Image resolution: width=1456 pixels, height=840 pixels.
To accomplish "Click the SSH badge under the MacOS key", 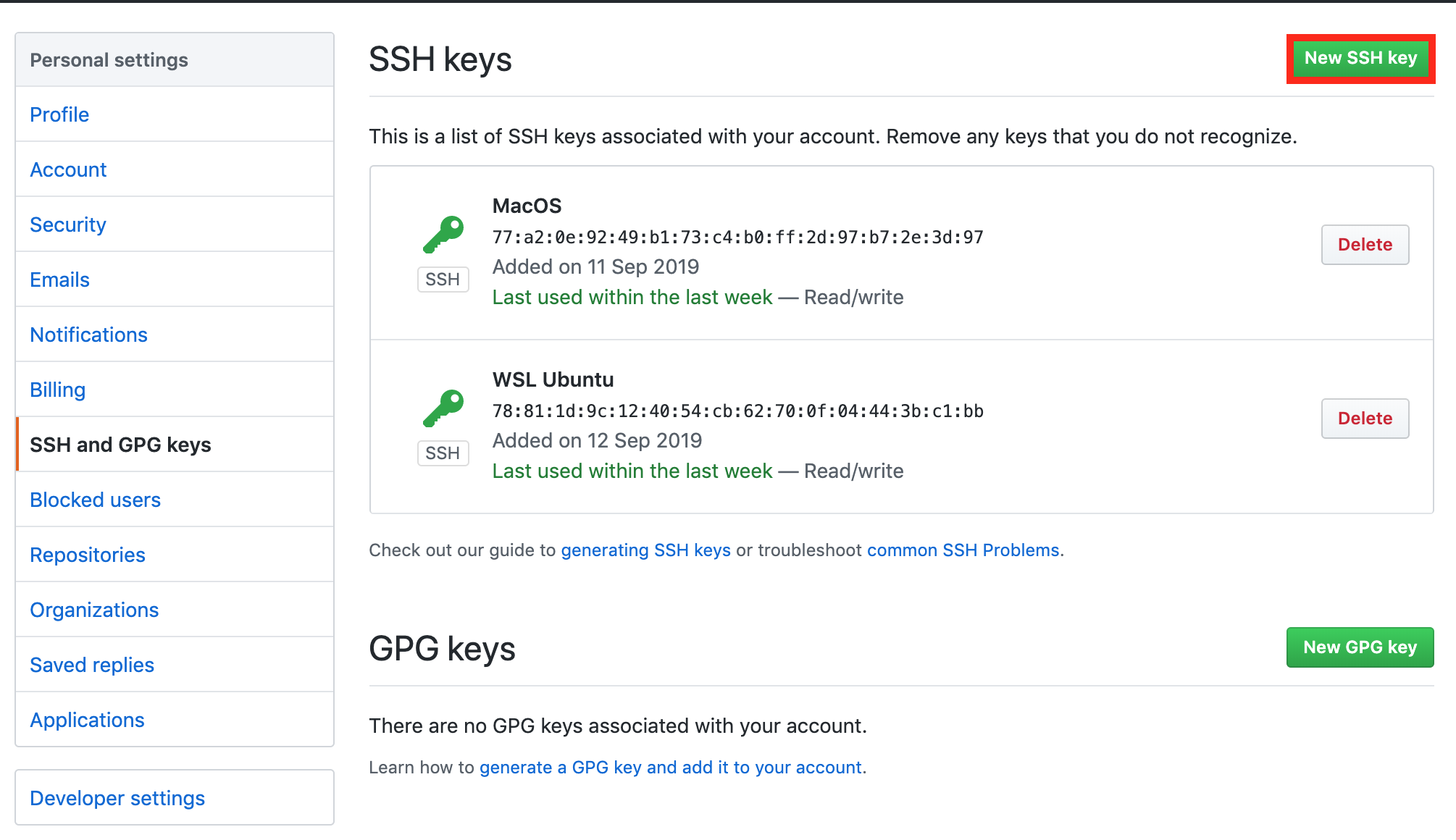I will 443,280.
